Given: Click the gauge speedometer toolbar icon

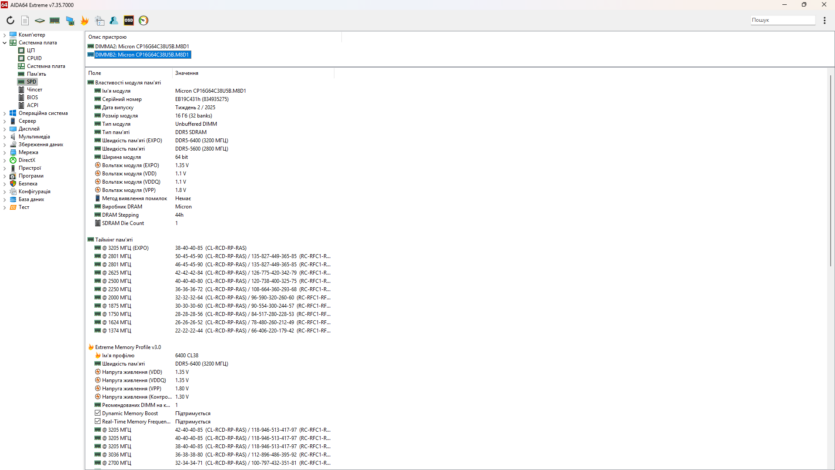Looking at the screenshot, I should point(144,20).
